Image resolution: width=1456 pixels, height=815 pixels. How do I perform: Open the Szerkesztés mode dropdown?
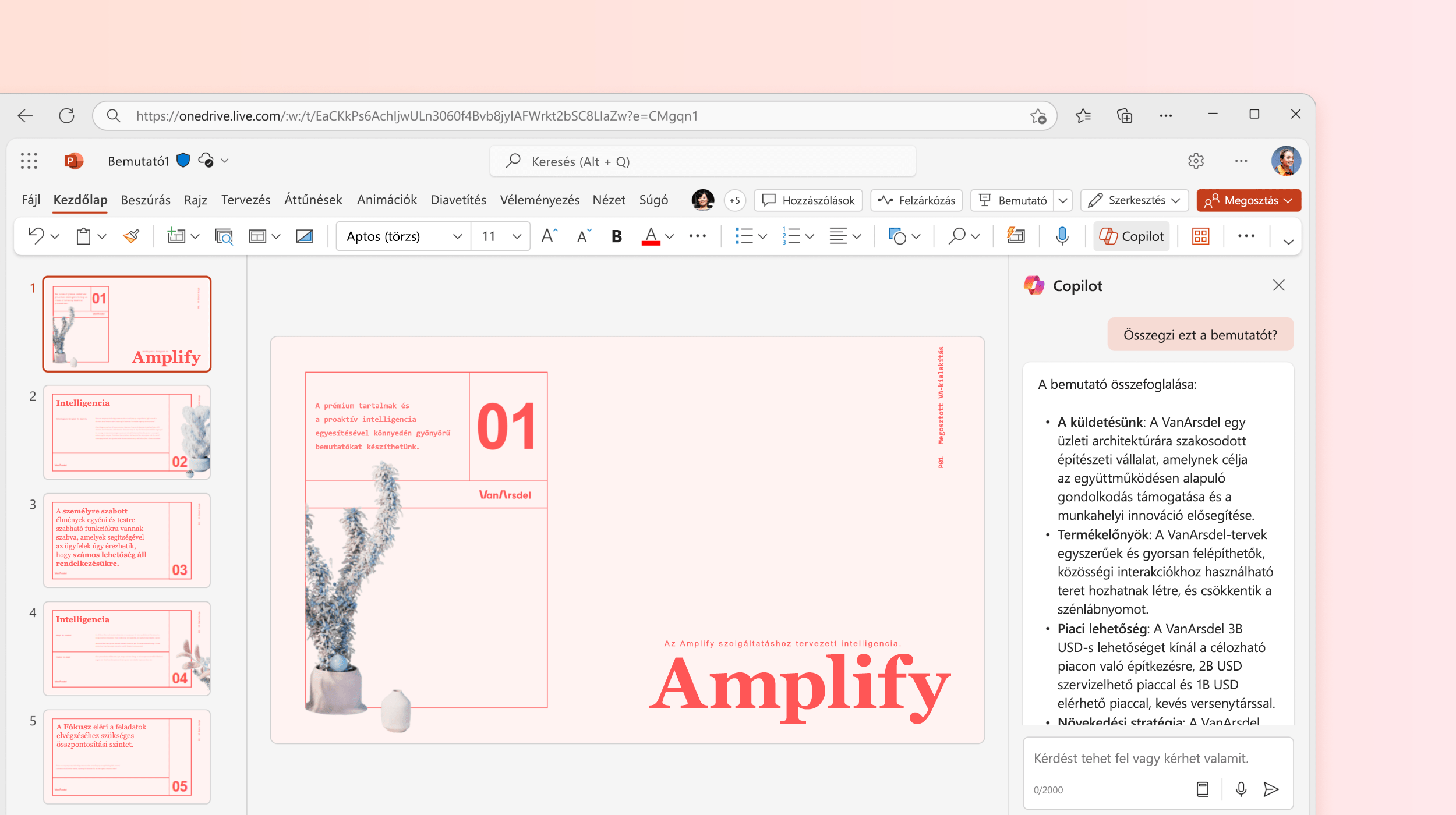[x=1134, y=200]
